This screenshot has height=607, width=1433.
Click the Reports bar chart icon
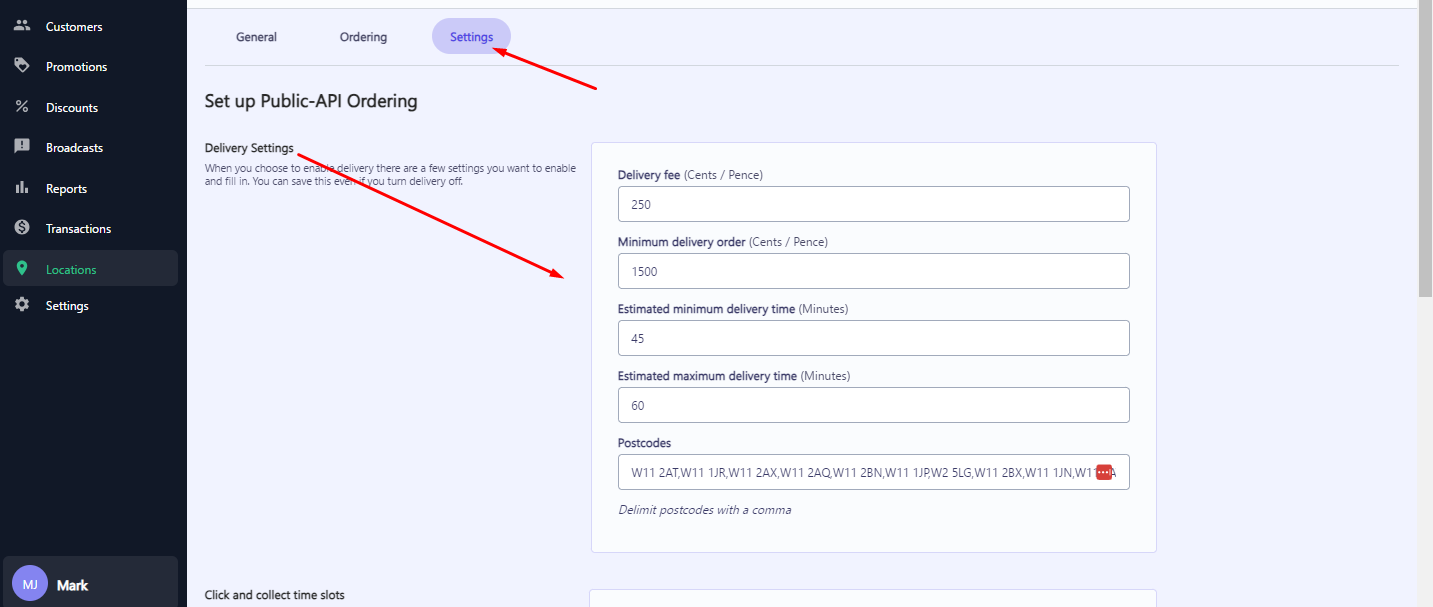tap(22, 188)
